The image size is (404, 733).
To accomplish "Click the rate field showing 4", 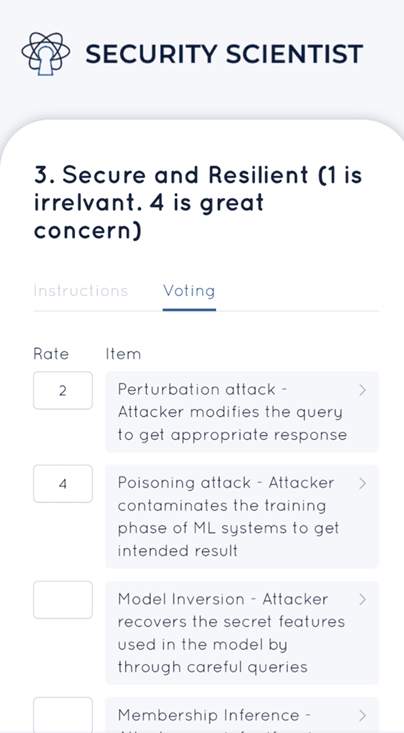I will coord(63,484).
